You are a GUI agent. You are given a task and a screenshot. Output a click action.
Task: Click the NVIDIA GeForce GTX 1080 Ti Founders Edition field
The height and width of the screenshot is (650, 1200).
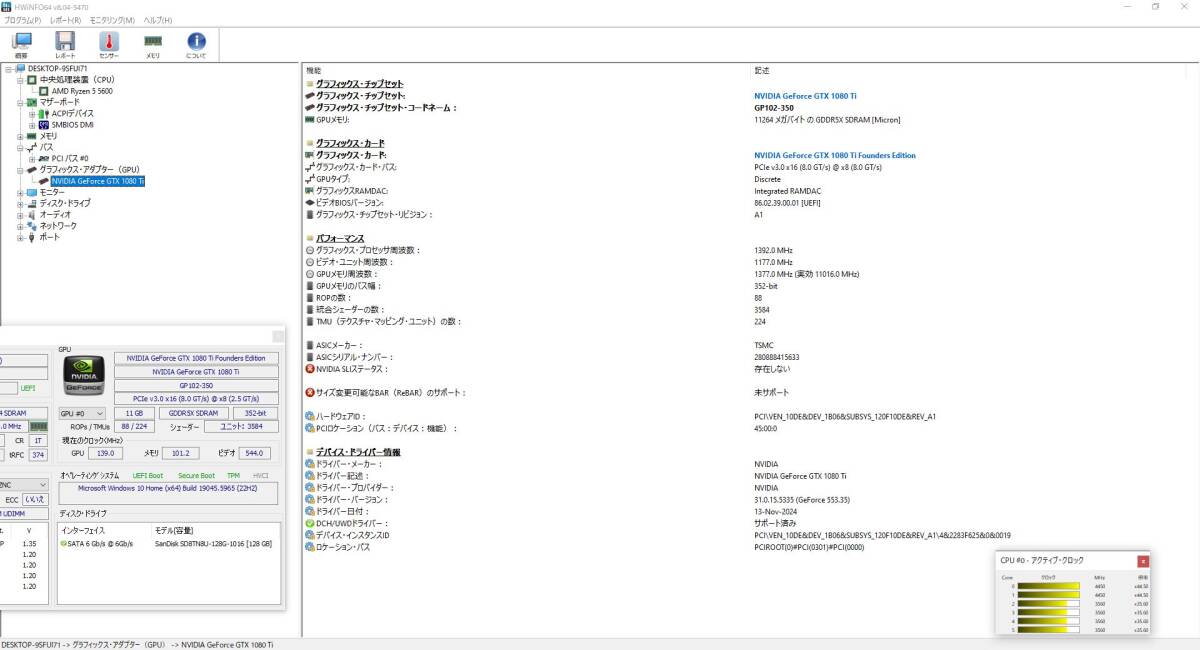196,358
